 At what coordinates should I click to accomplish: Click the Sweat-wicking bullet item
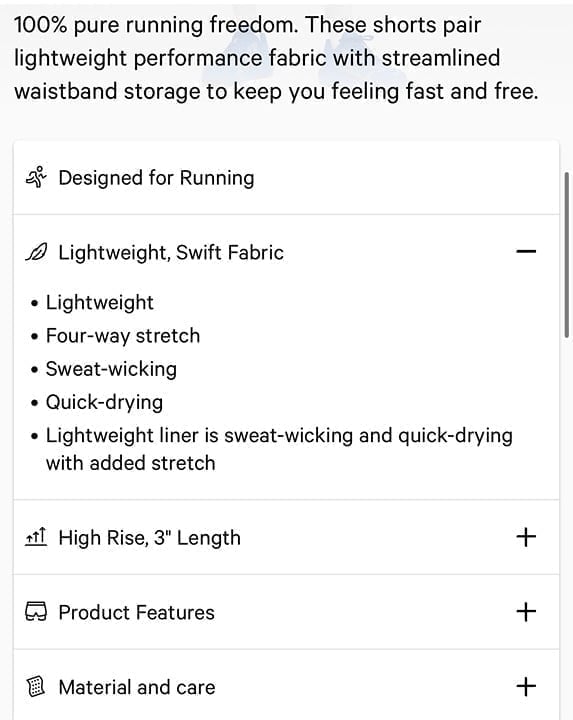click(111, 369)
